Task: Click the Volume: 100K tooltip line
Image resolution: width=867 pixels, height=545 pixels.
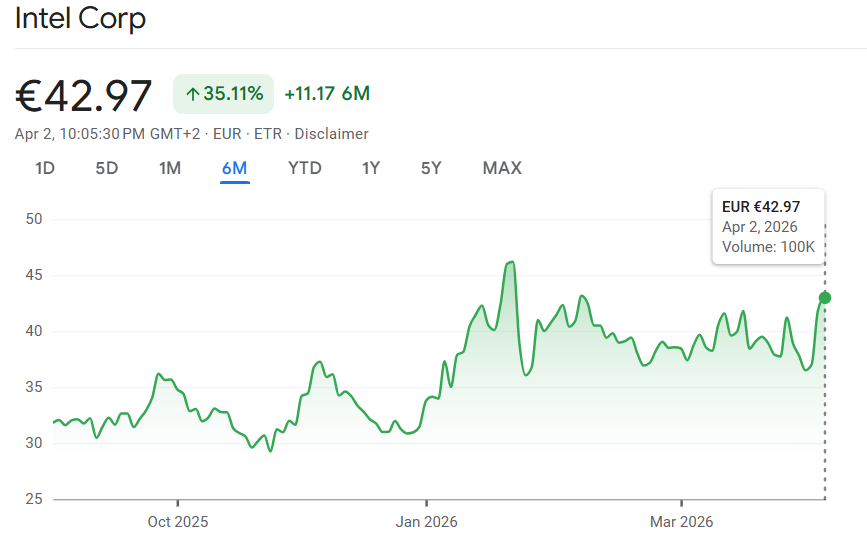Action: 768,247
